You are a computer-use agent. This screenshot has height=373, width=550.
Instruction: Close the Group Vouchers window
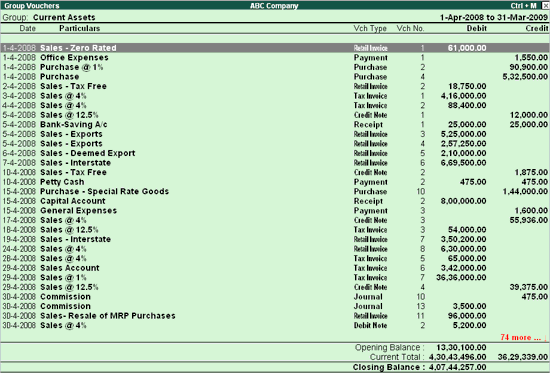point(545,6)
